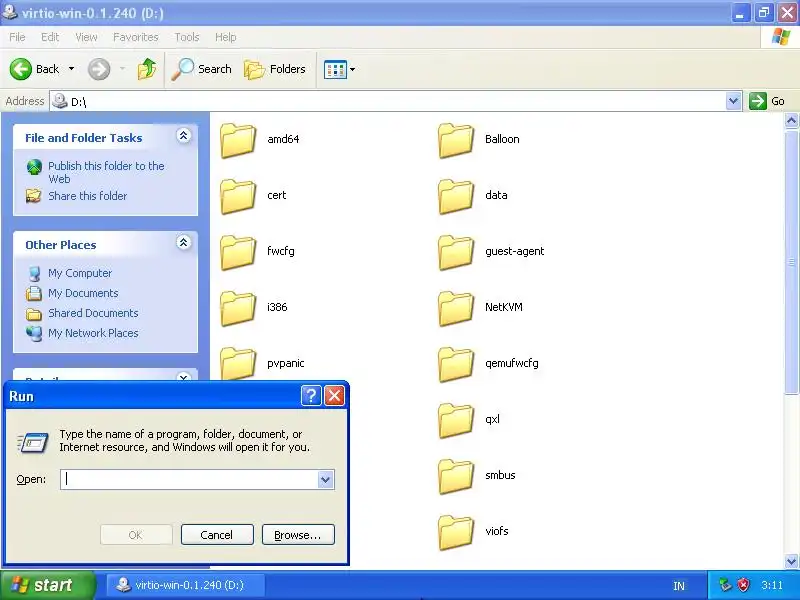Click Cancel in the Run dialog
800x600 pixels.
click(x=217, y=535)
